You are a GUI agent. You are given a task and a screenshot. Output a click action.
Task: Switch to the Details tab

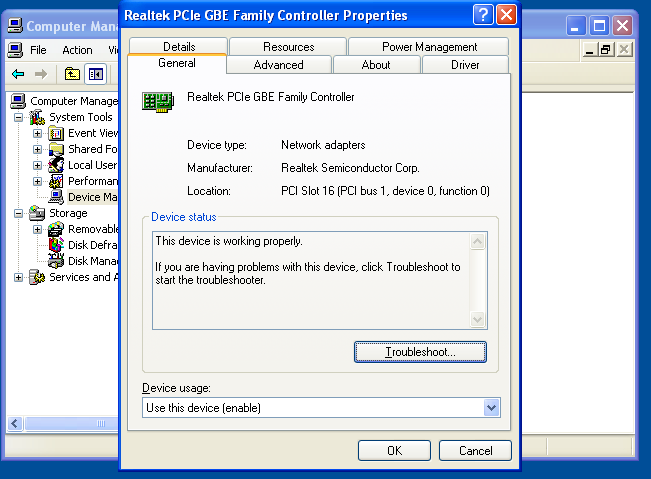click(179, 46)
